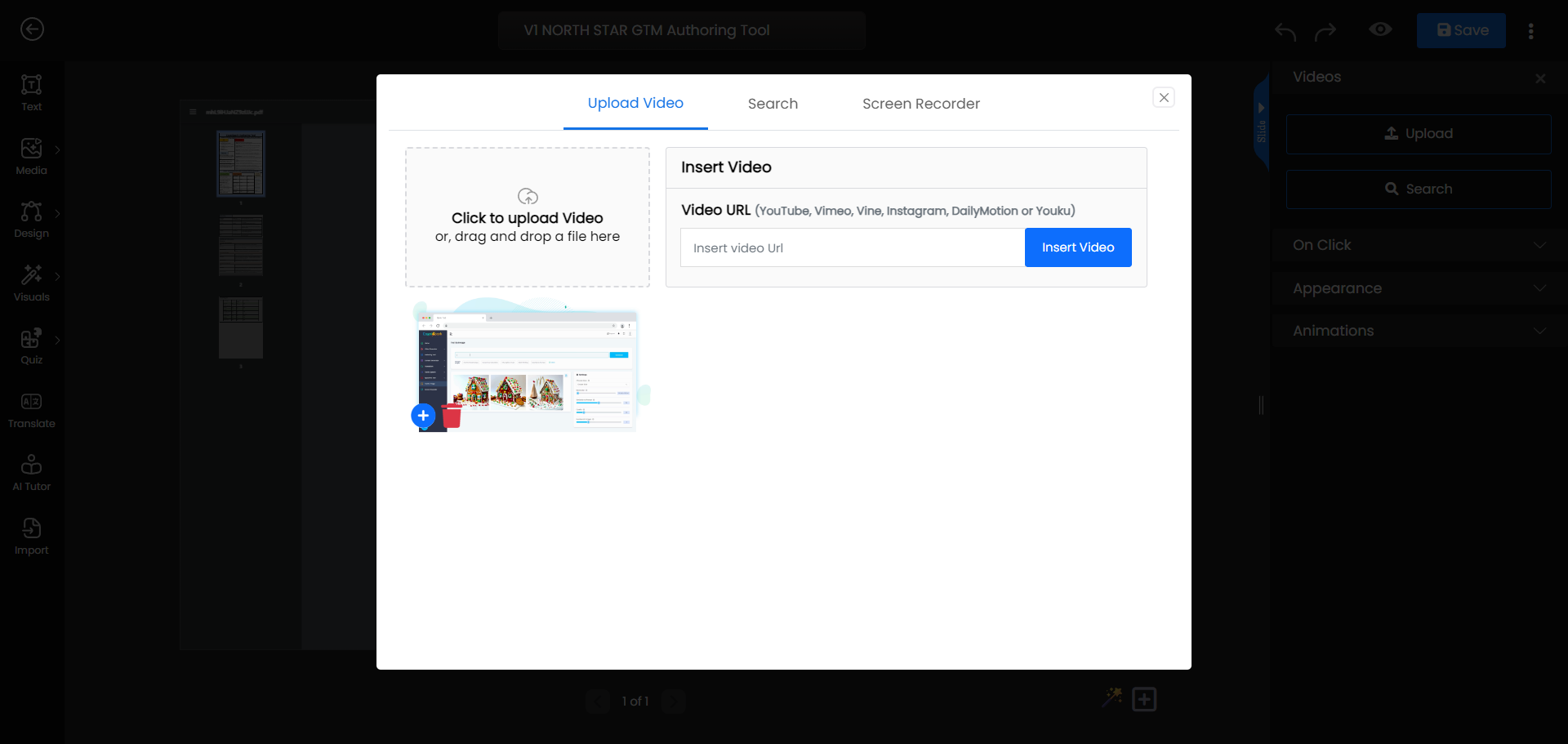Image resolution: width=1568 pixels, height=744 pixels.
Task: Open the AI Tutor tool in sidebar
Action: coord(31,473)
